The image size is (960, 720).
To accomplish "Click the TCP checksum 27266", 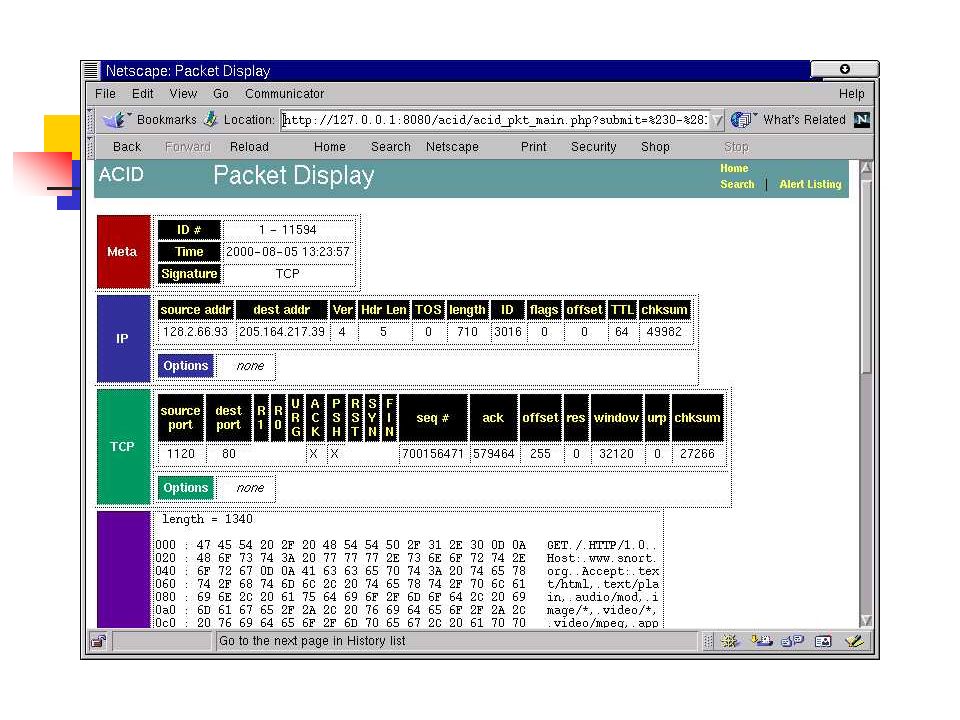I will [697, 454].
